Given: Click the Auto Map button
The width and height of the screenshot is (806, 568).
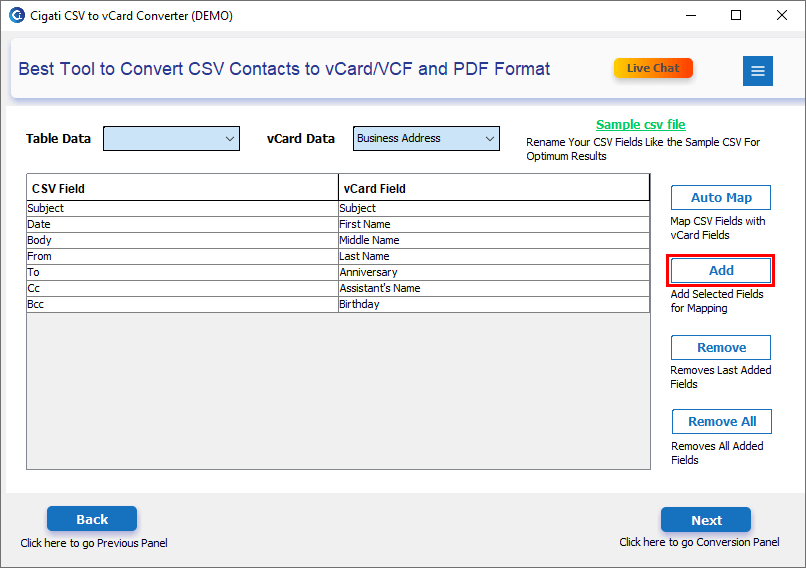Looking at the screenshot, I should click(721, 197).
